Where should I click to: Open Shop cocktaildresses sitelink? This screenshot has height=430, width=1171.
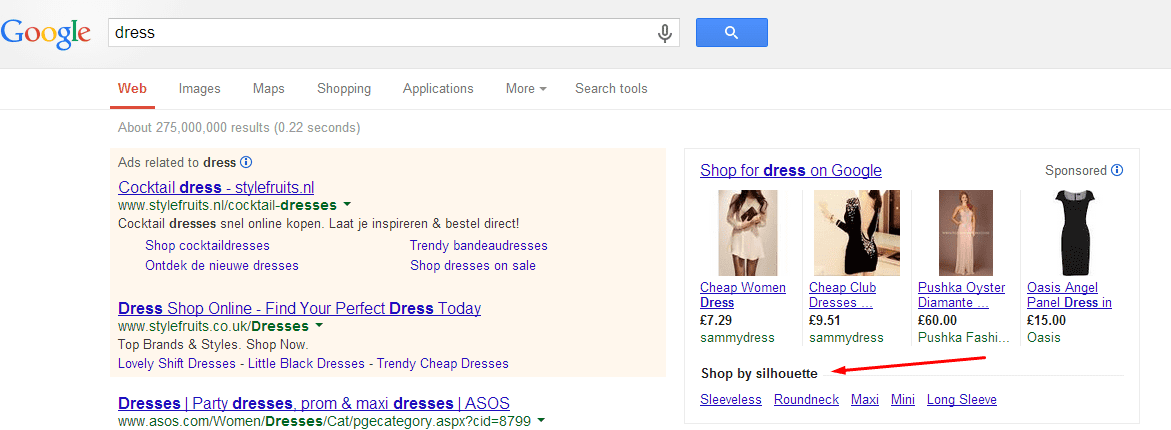(207, 245)
